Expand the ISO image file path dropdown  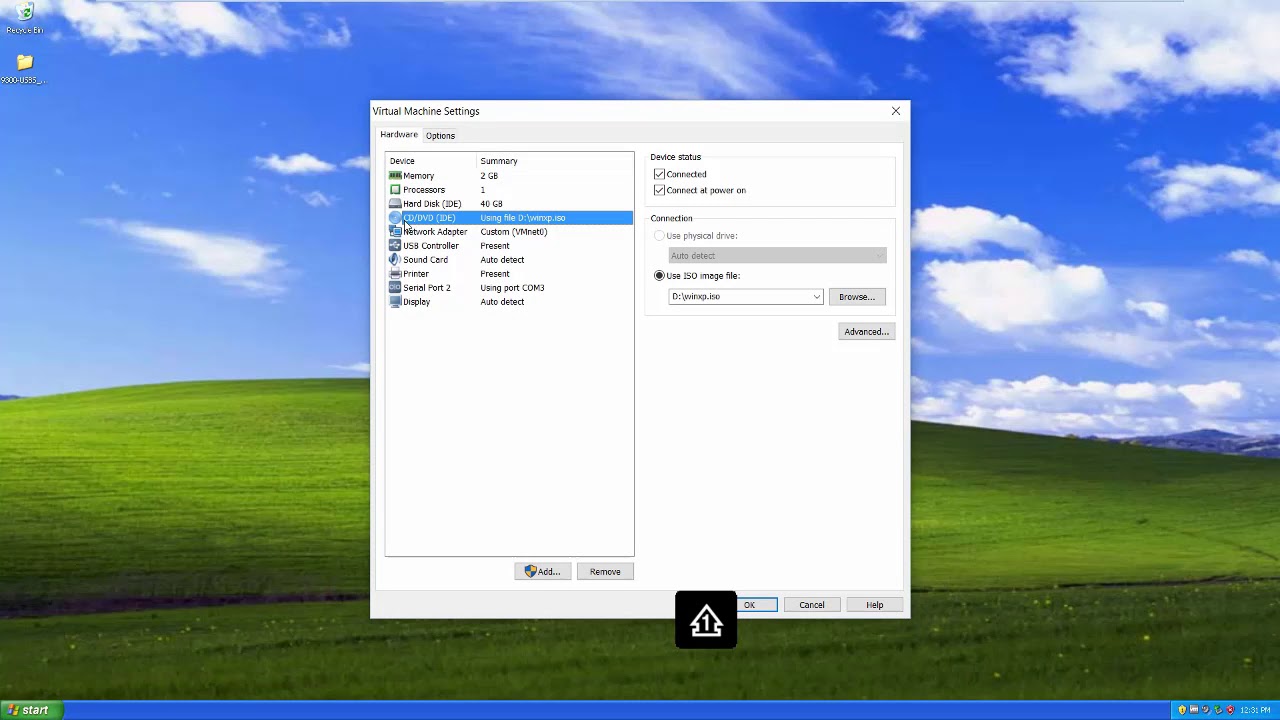click(817, 297)
